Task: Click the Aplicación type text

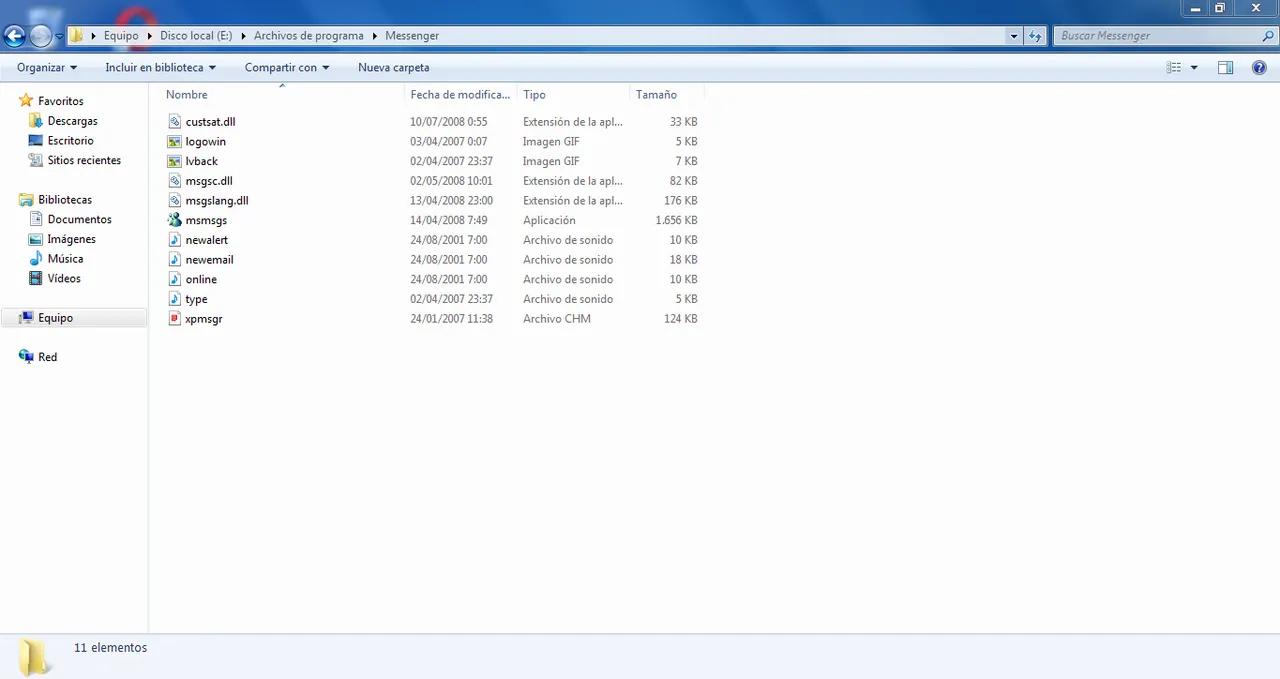Action: 549,220
